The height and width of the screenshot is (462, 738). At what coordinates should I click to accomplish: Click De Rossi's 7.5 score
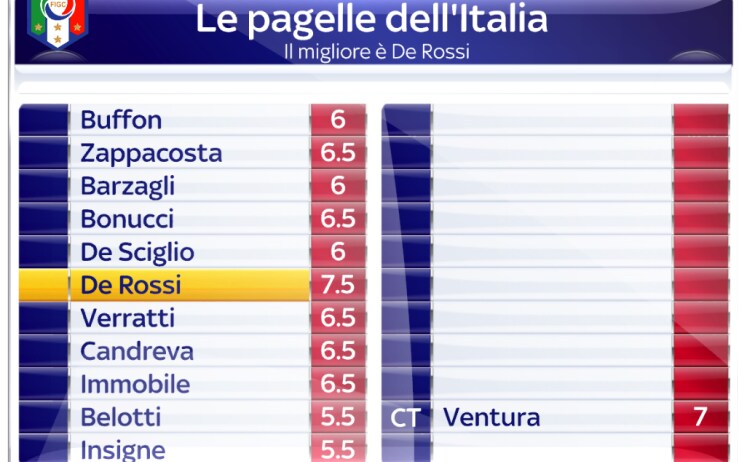(338, 285)
